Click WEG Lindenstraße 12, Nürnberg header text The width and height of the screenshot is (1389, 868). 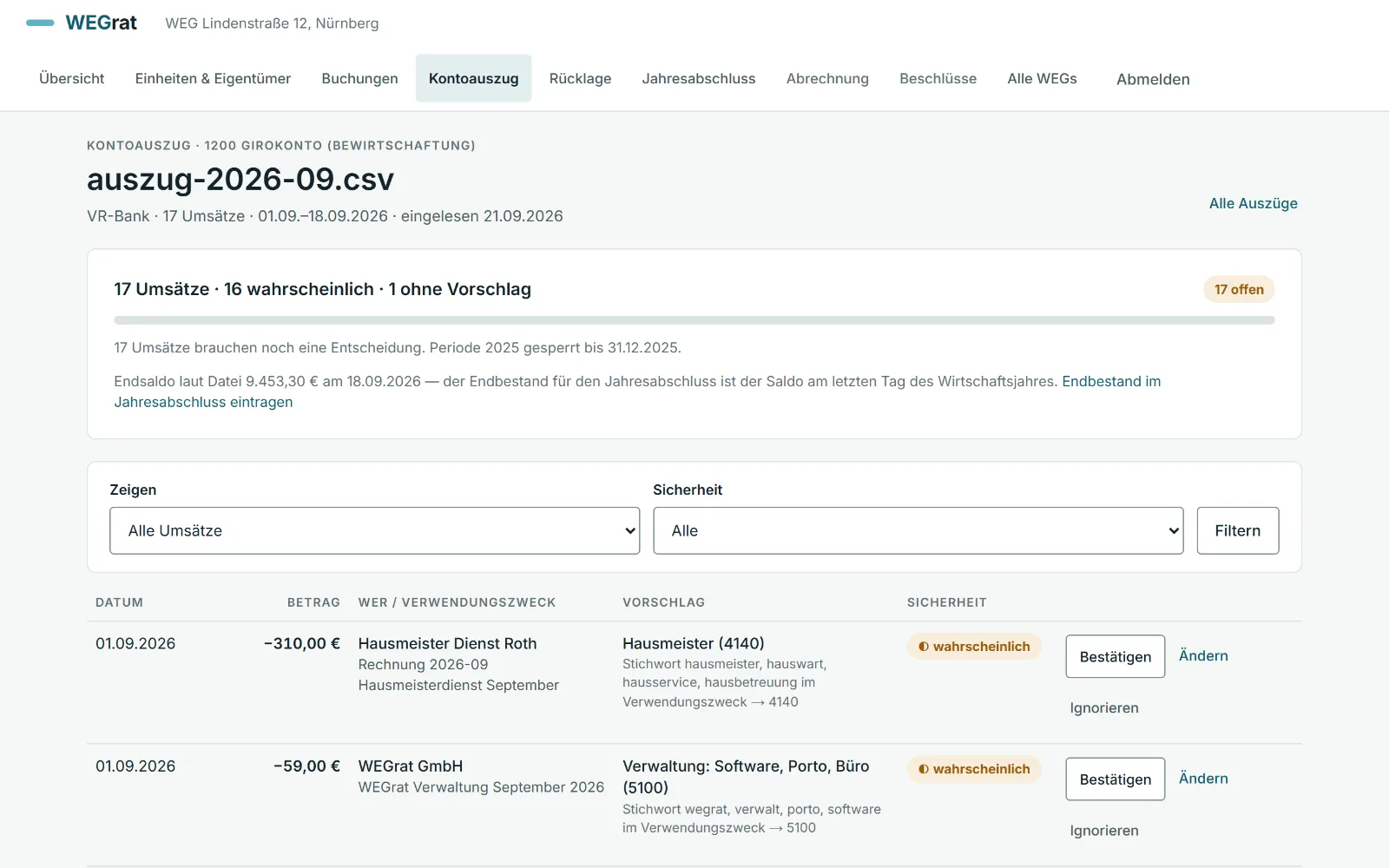coord(272,23)
